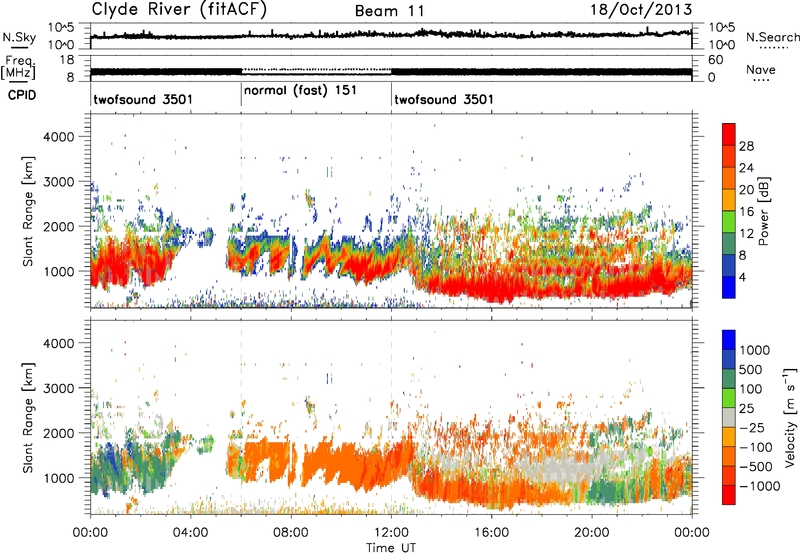Click the '18' frequency axis tick

point(67,60)
